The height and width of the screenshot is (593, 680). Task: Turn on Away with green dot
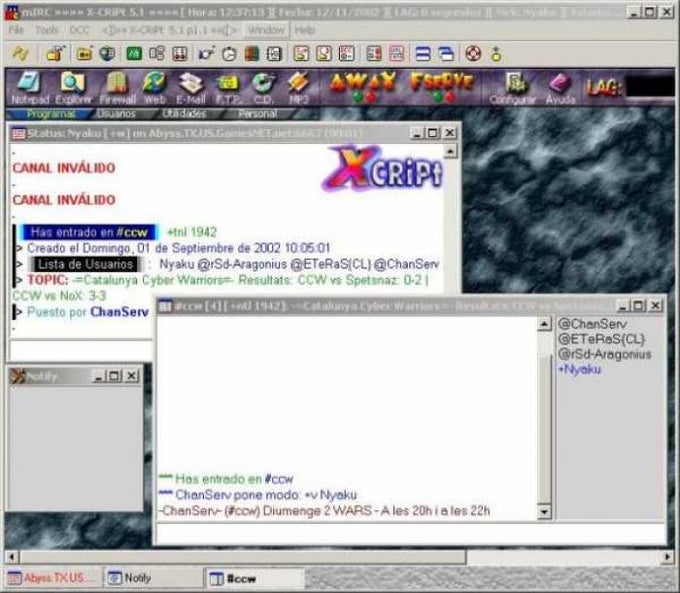[x=357, y=97]
